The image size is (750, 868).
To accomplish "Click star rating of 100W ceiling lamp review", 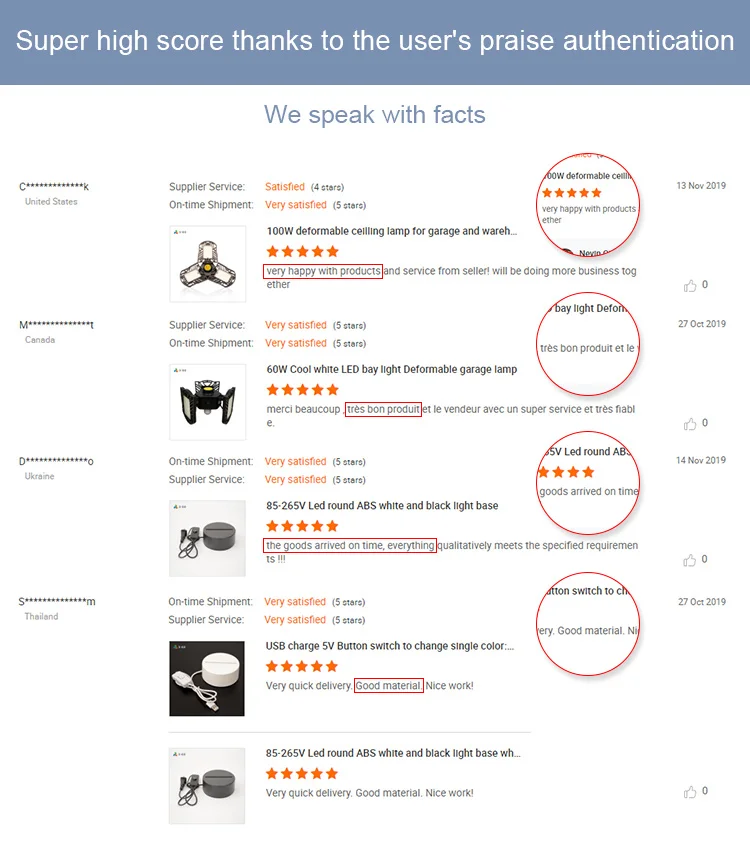I will point(302,251).
